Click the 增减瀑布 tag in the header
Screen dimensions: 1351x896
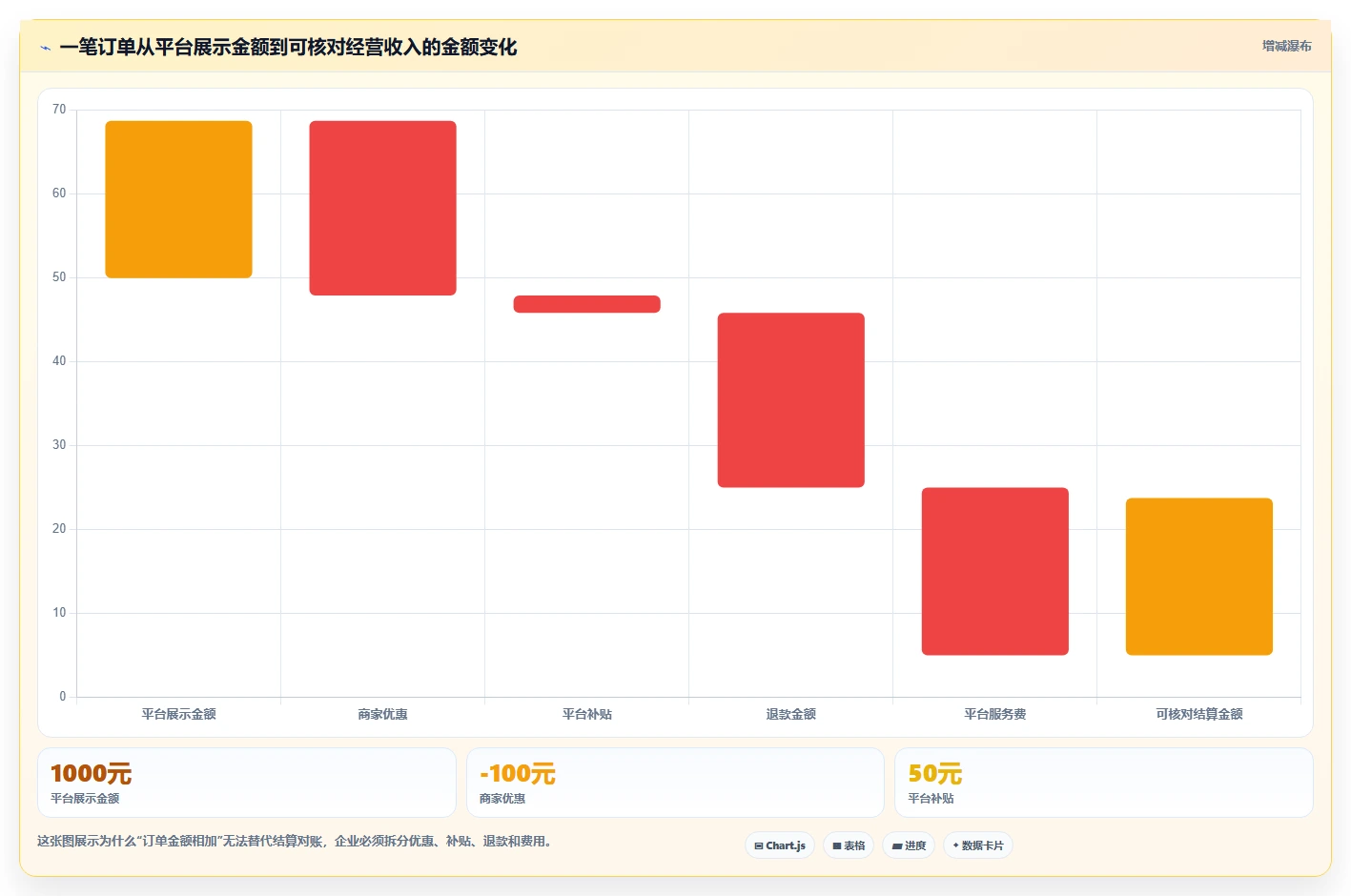(1286, 46)
